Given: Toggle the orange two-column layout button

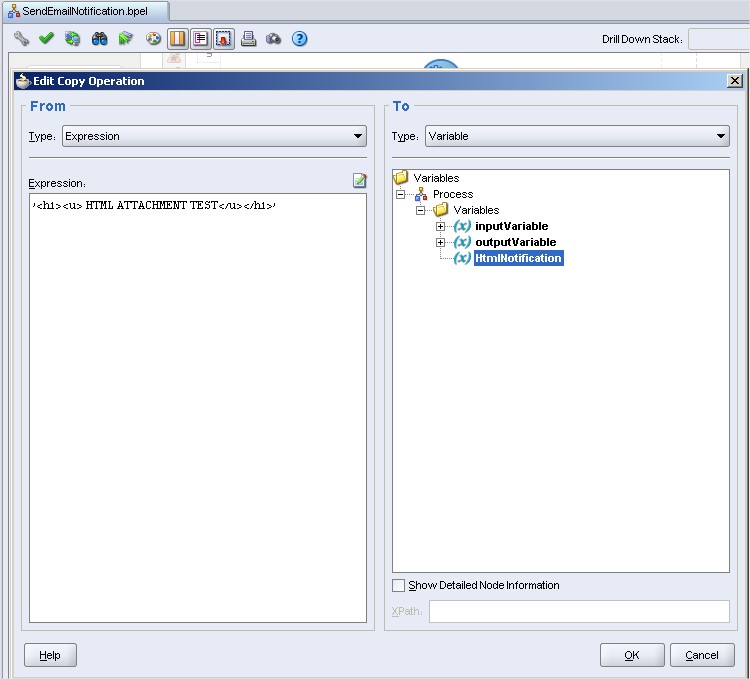Looking at the screenshot, I should click(x=177, y=39).
